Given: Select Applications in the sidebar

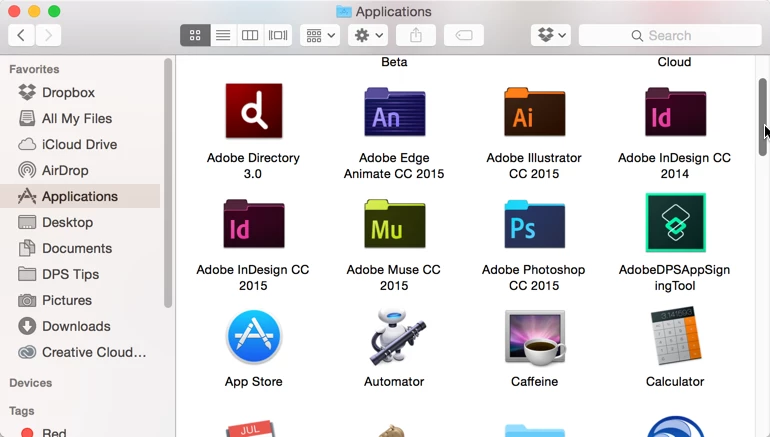Looking at the screenshot, I should click(x=81, y=196).
